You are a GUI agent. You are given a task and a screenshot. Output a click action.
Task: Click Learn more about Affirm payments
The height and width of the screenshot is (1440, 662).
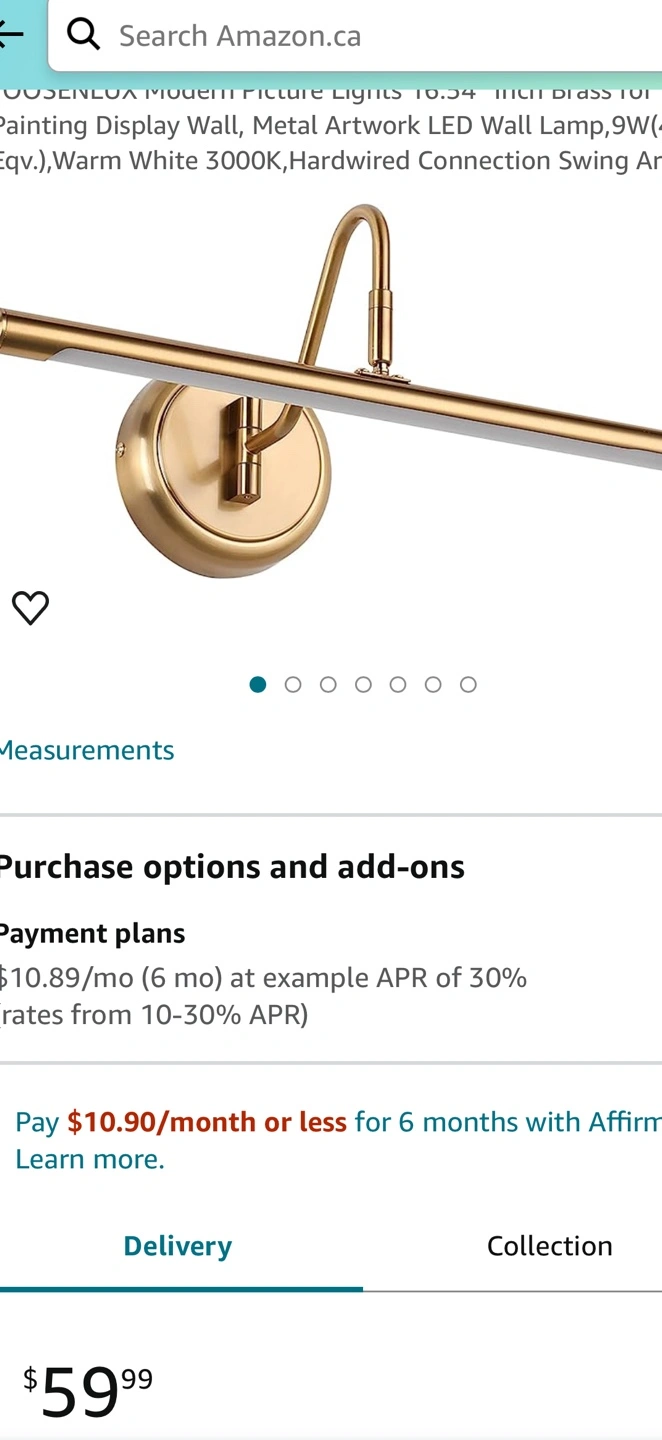tap(90, 1159)
